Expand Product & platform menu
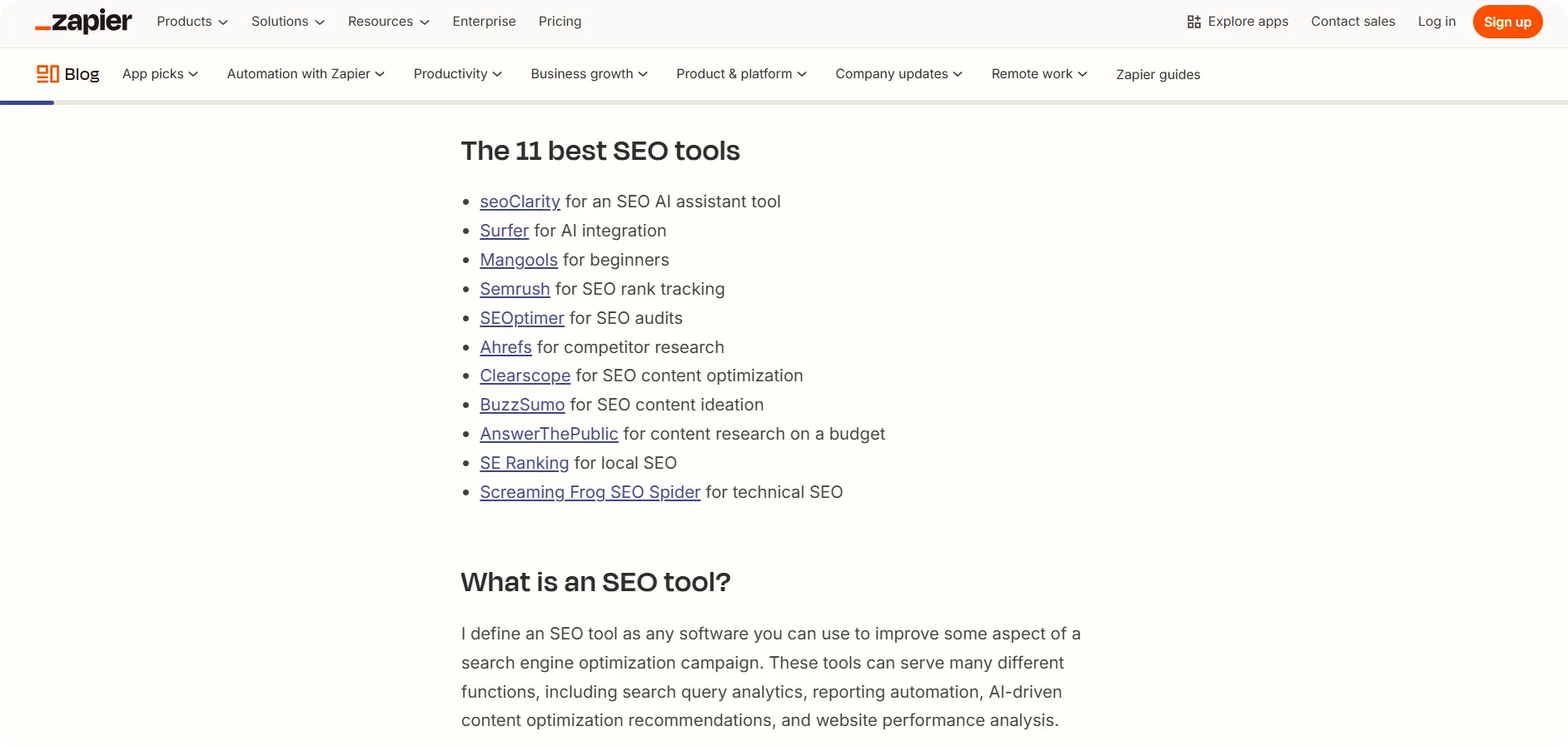Image resolution: width=1568 pixels, height=746 pixels. point(742,74)
